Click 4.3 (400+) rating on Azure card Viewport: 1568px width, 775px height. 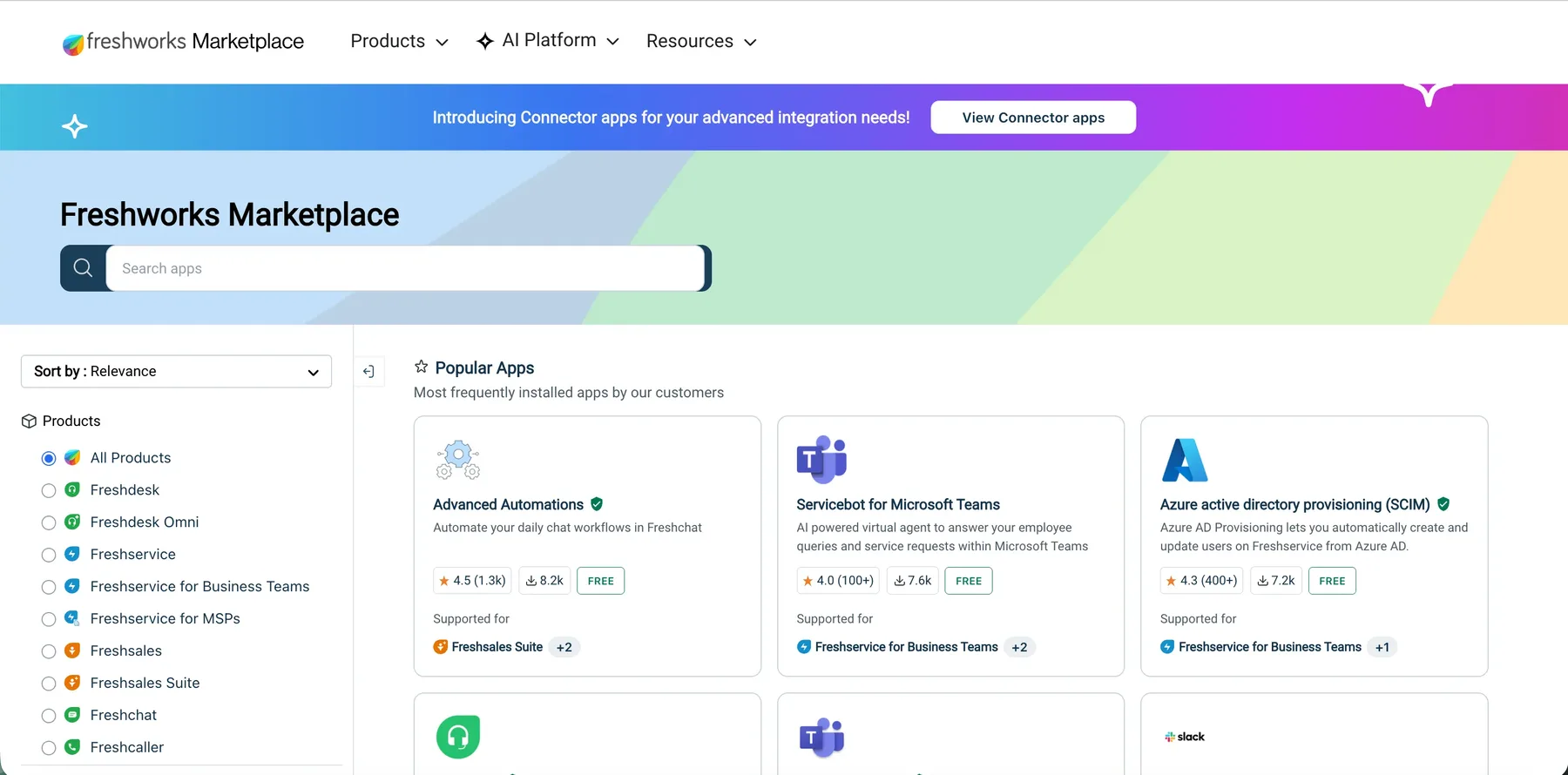coord(1202,581)
